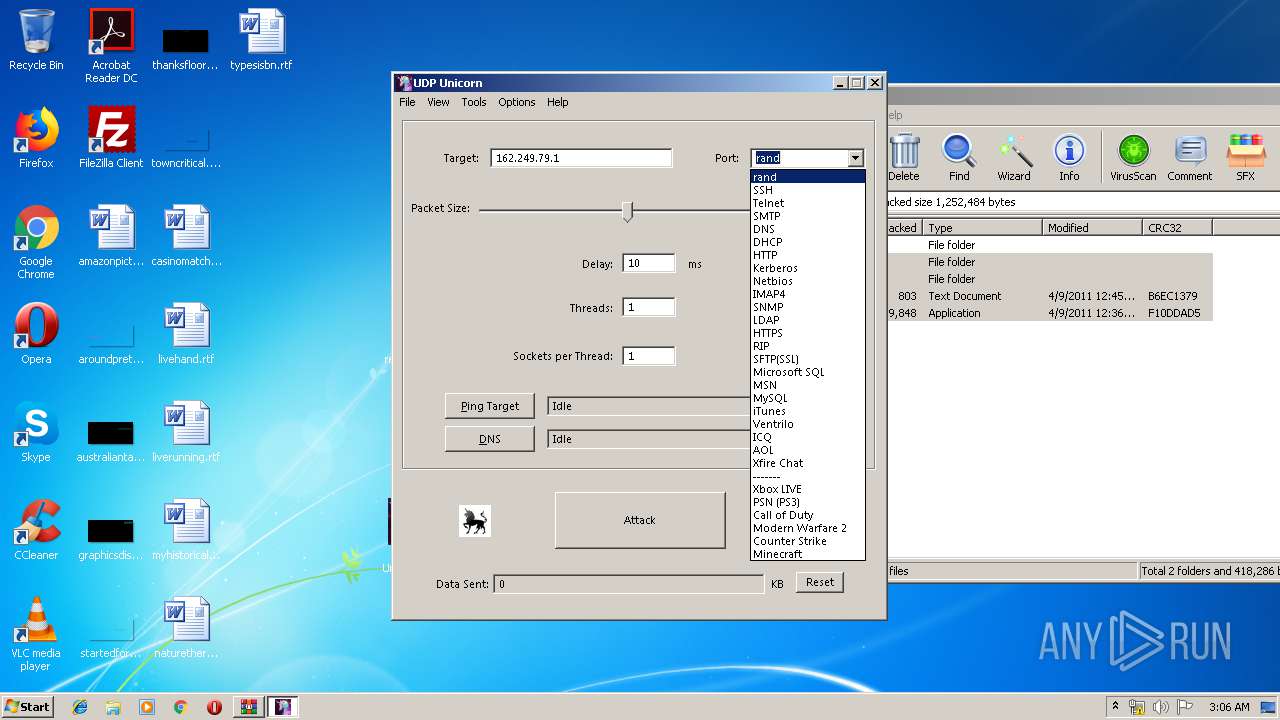Viewport: 1280px width, 720px height.
Task: Select Microsoft SQL port option
Action: [808, 372]
